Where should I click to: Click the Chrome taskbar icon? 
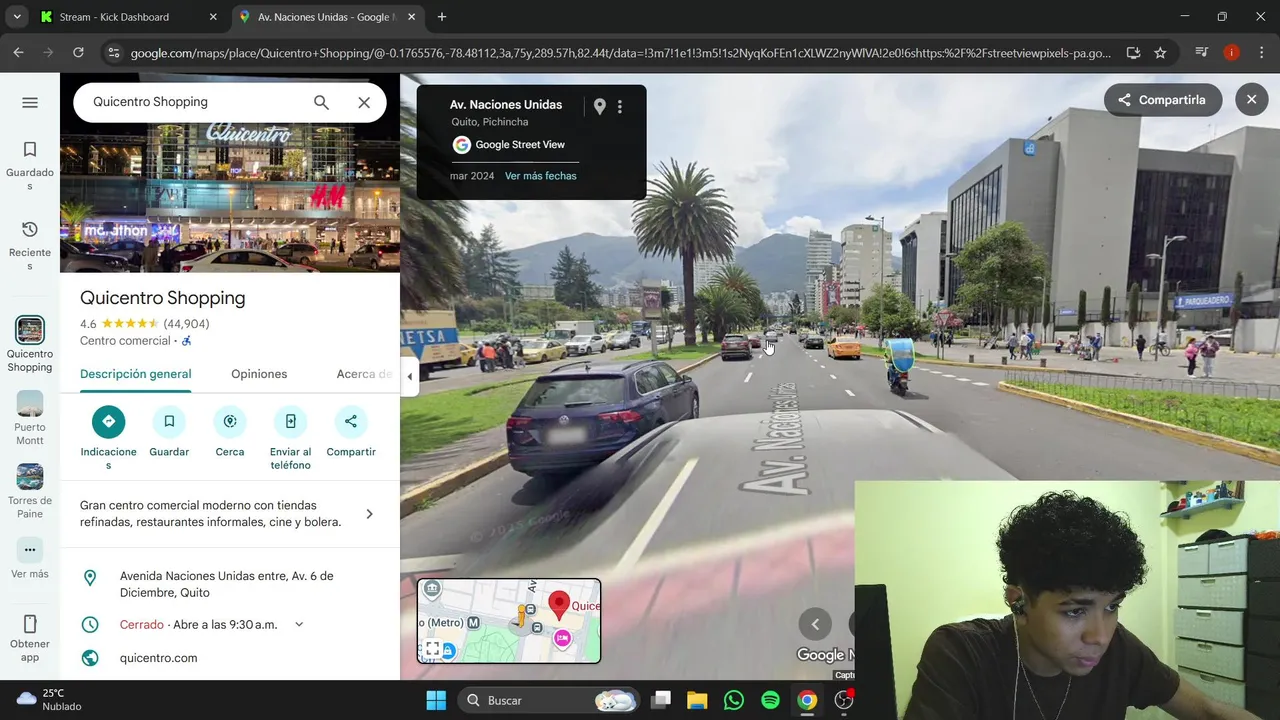(x=807, y=700)
